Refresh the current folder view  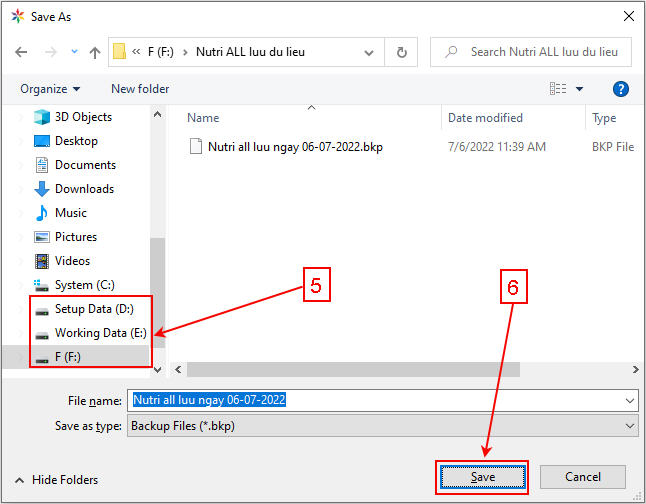point(402,52)
